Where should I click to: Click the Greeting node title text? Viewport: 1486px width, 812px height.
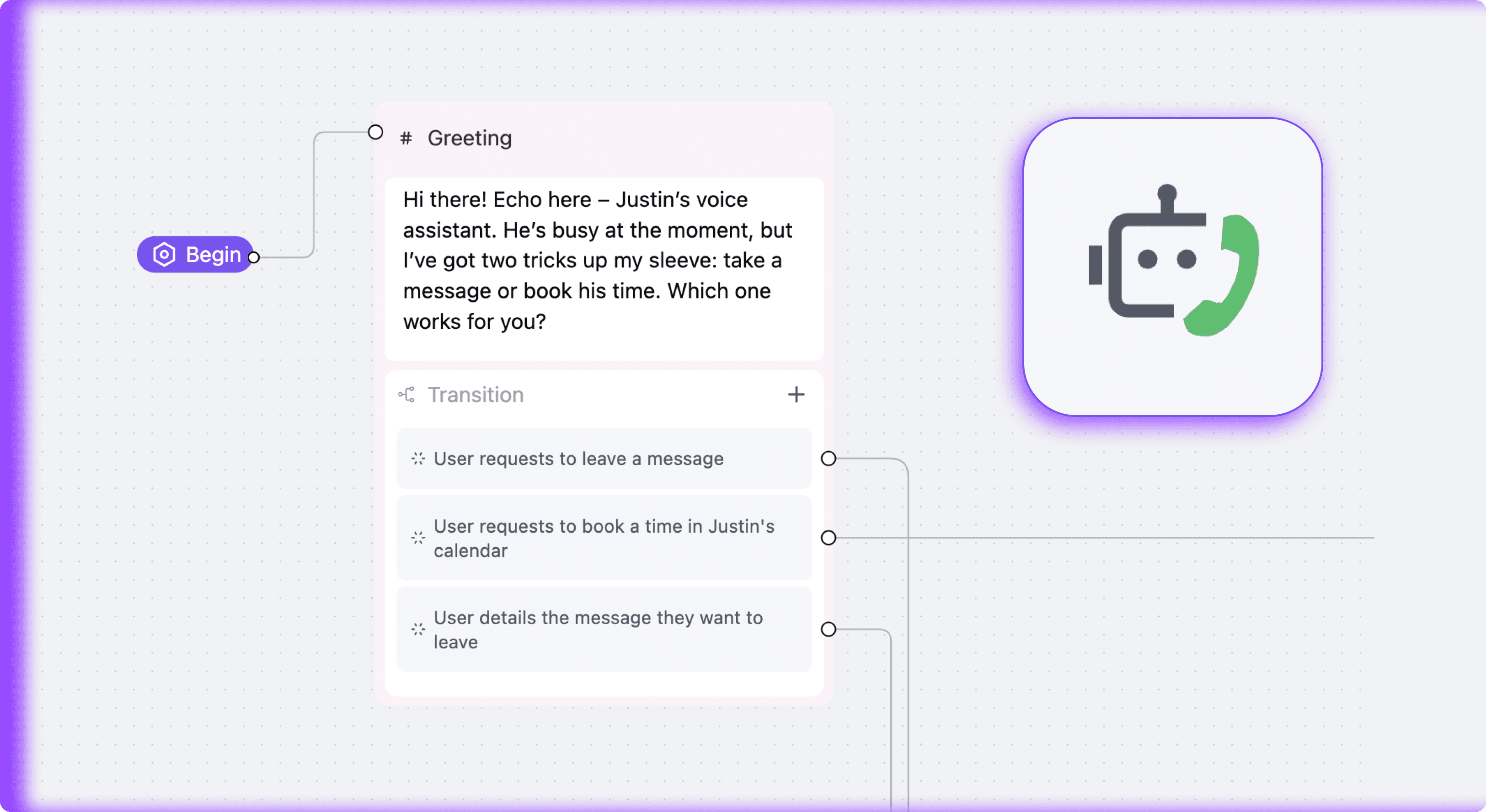click(x=470, y=138)
